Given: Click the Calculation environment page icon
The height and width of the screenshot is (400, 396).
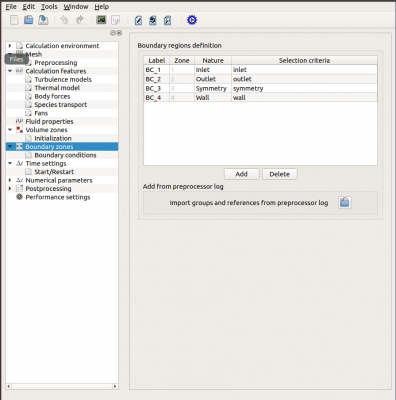Looking at the screenshot, I should coord(20,46).
